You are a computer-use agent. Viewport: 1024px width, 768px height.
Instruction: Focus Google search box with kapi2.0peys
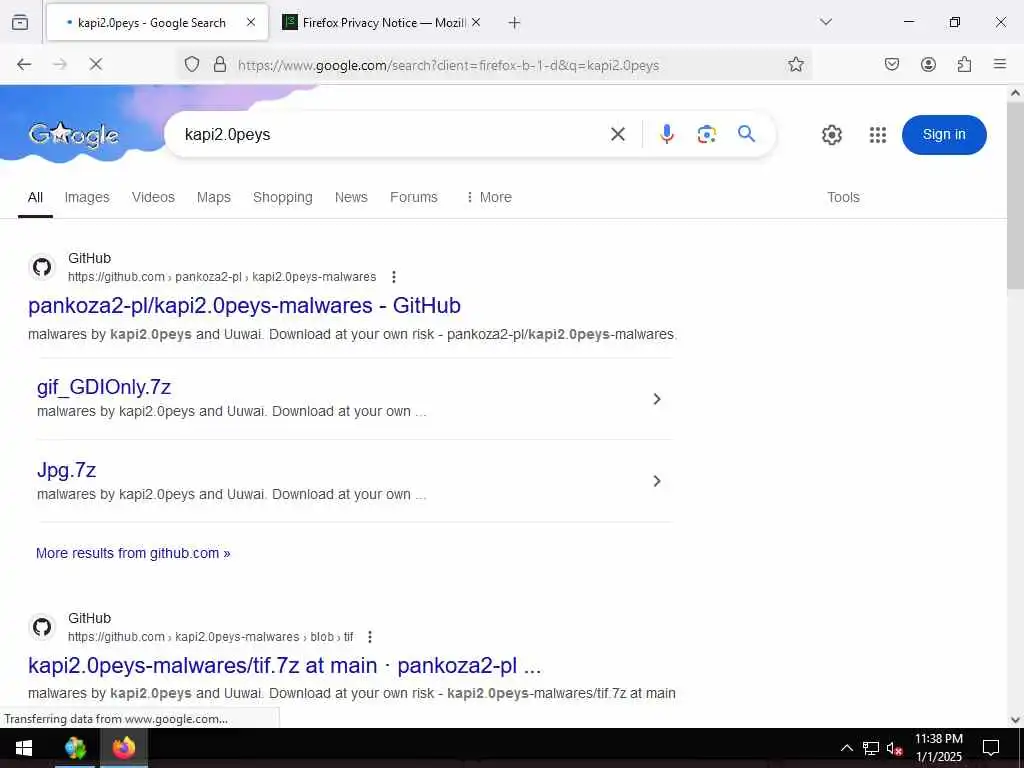pyautogui.click(x=392, y=135)
